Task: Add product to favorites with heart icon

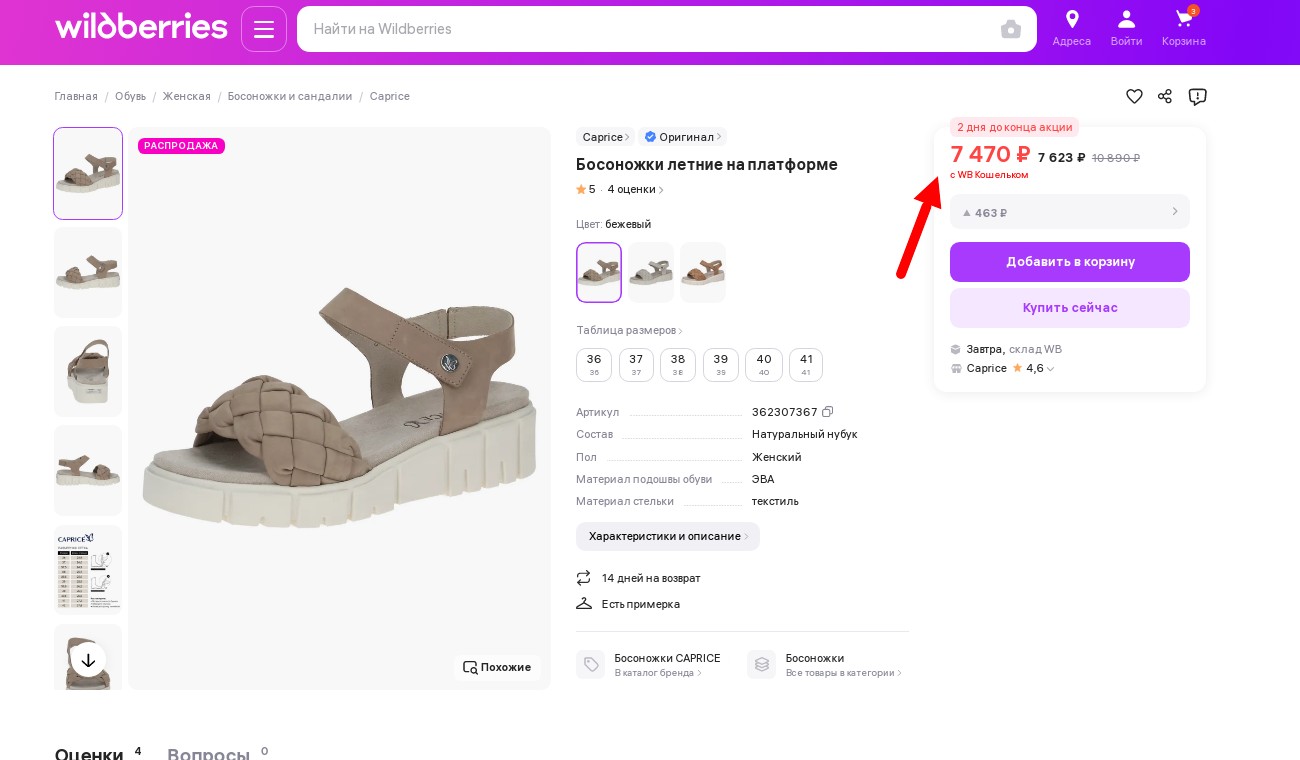Action: pos(1134,96)
